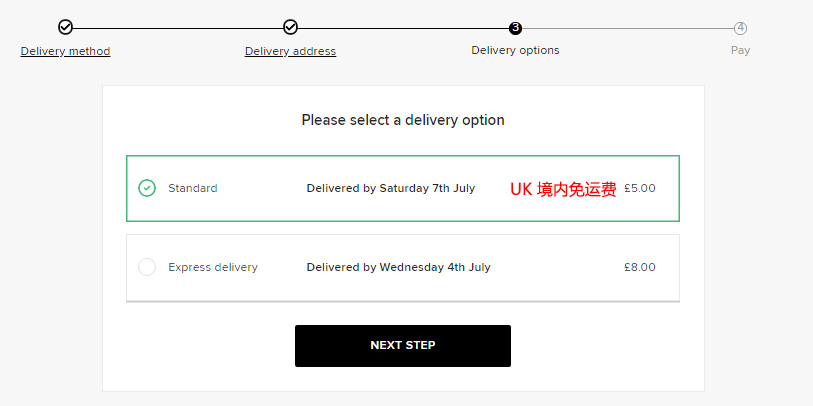Click 'Delivered by Saturday 7th July' text
Screen dimensions: 813x406
[x=391, y=188]
